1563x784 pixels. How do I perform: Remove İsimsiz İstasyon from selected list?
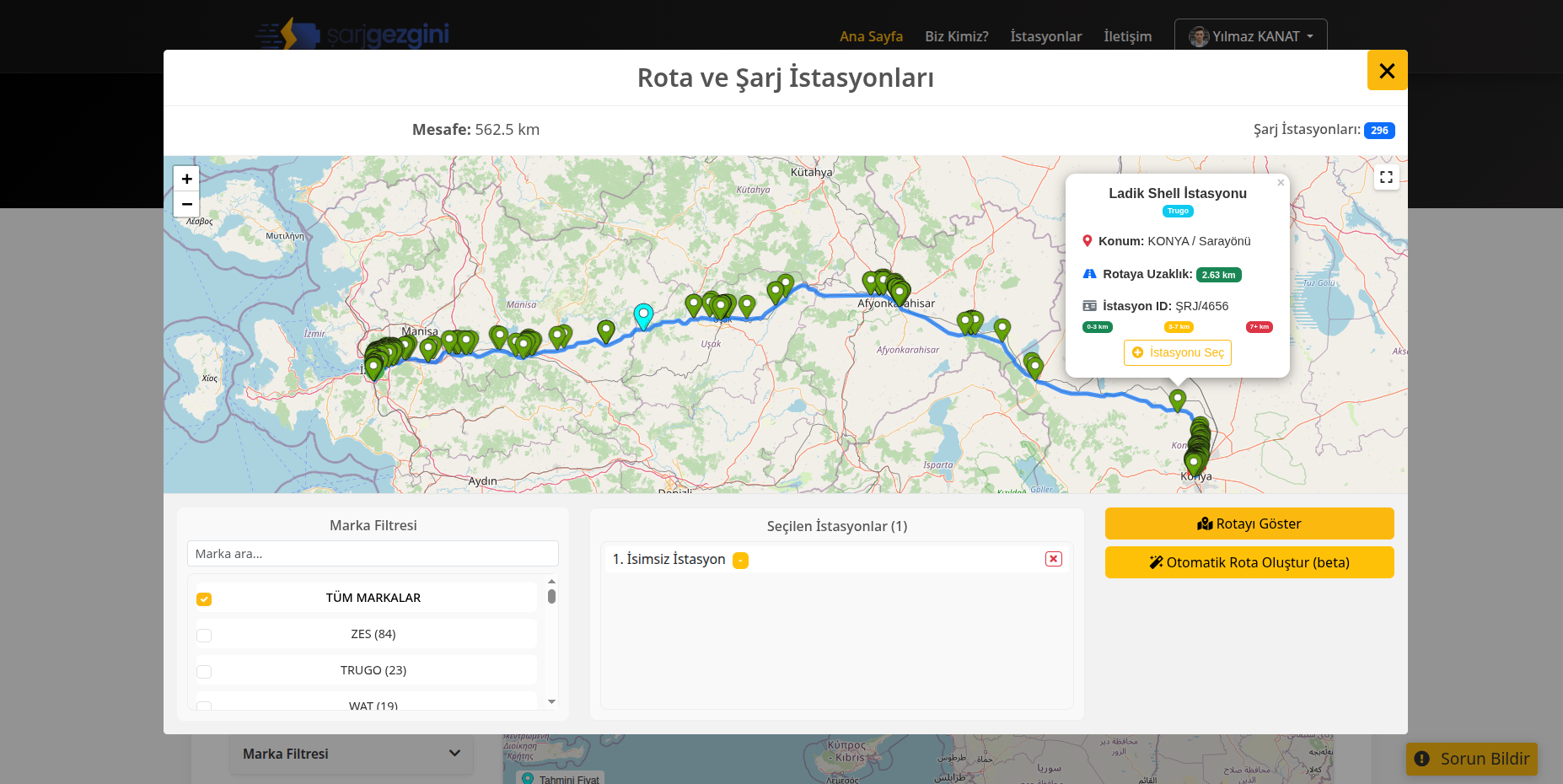tap(1053, 559)
